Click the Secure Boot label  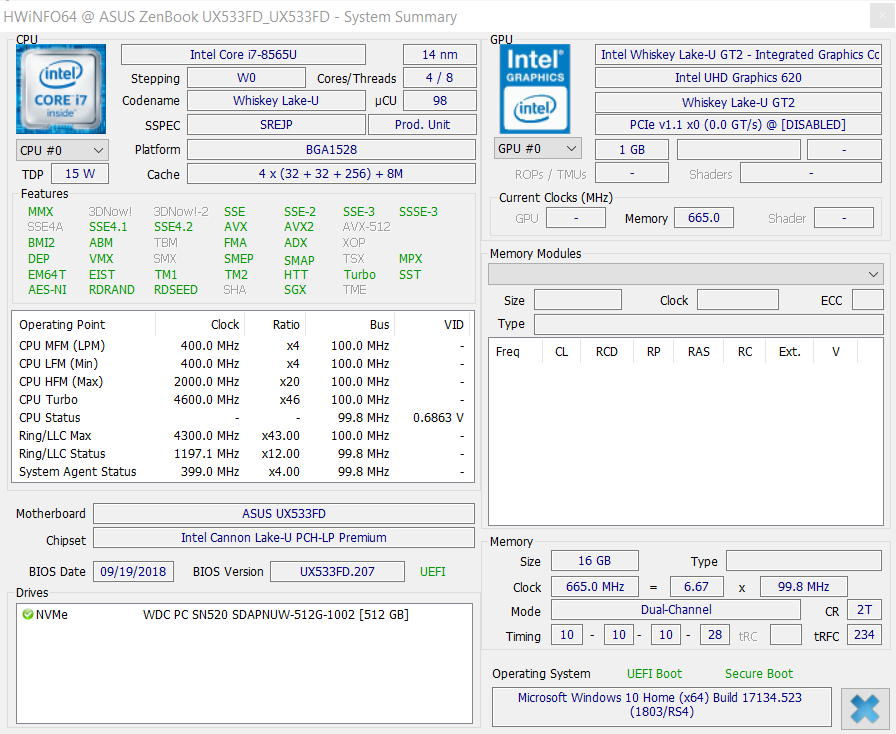[759, 674]
